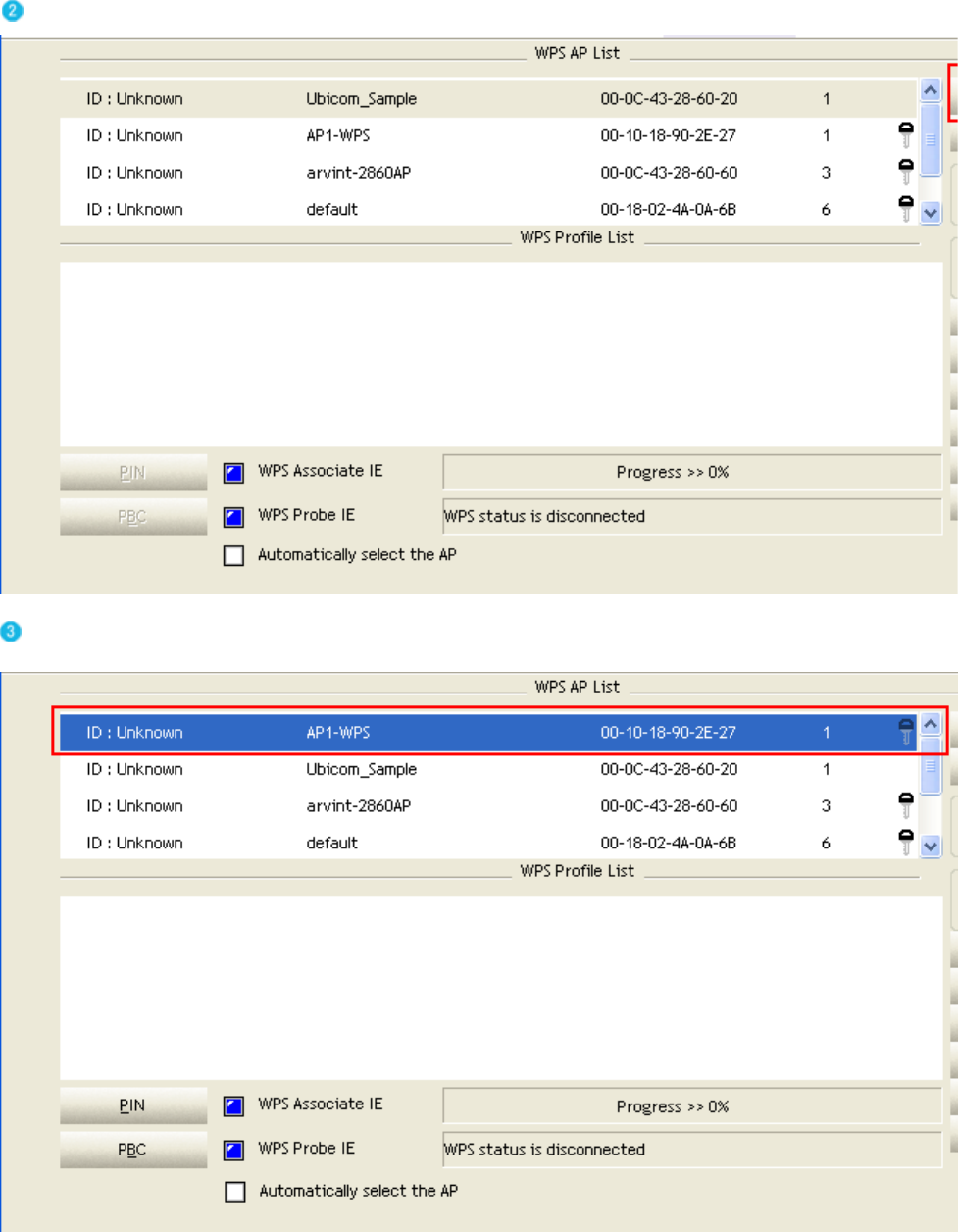Click the scroll-up arrow of lower WPS AP List

pyautogui.click(x=931, y=725)
